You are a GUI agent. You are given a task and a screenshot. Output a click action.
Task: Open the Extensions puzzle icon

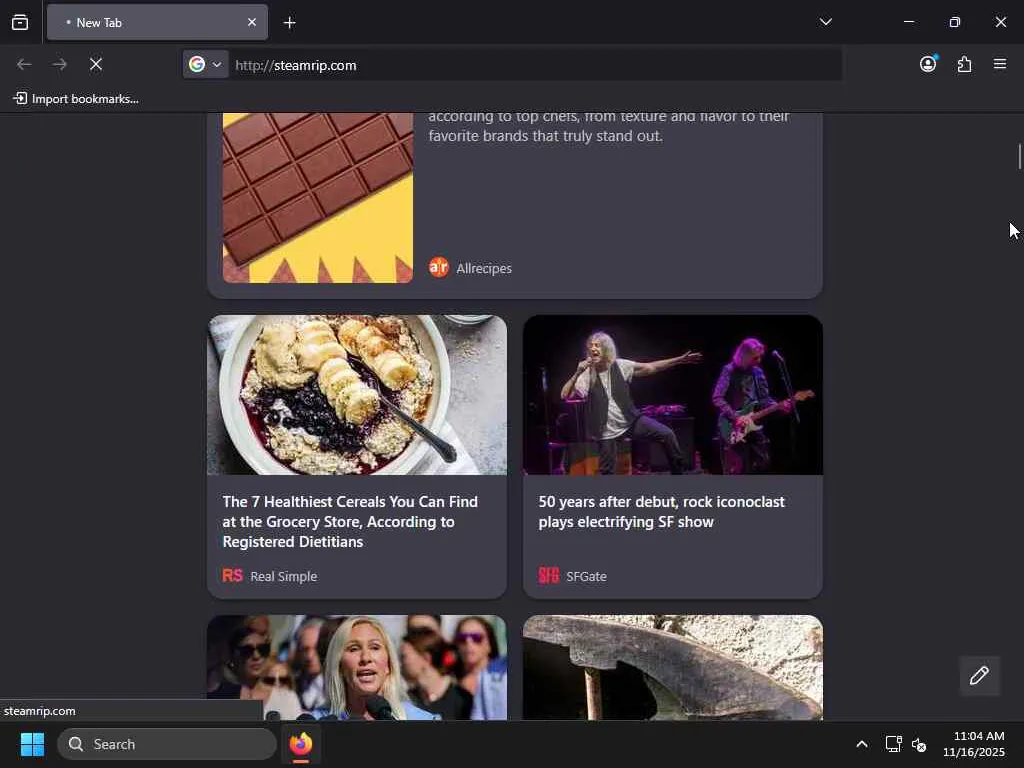point(964,64)
